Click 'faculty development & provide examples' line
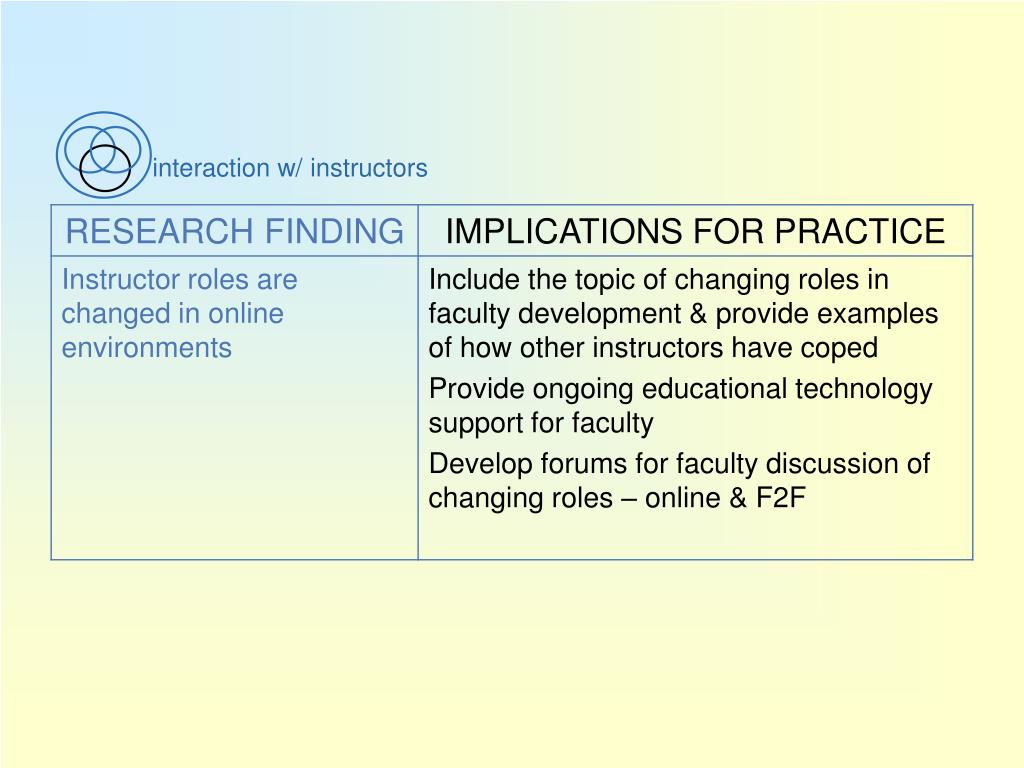The height and width of the screenshot is (768, 1024). [x=683, y=314]
